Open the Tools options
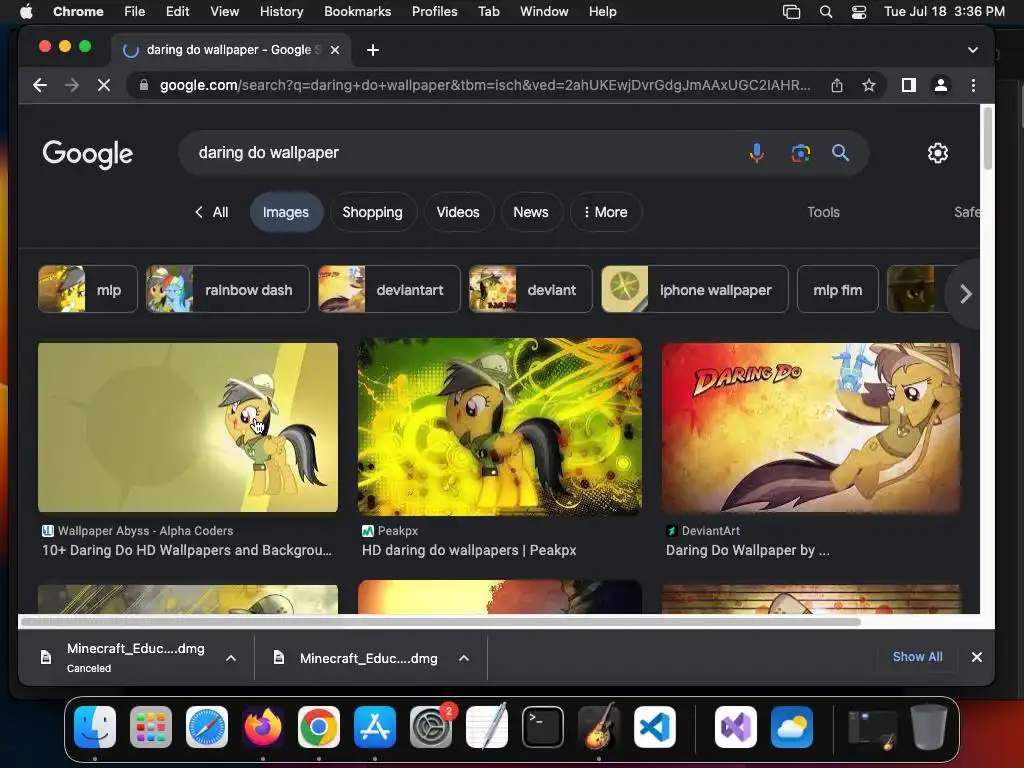The image size is (1024, 768). 823,212
